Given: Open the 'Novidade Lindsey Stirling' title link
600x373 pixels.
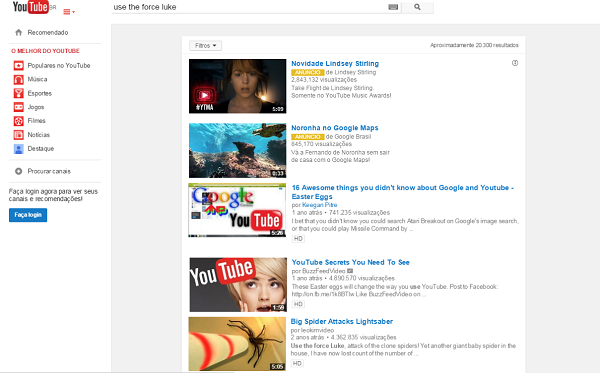Looking at the screenshot, I should (x=335, y=64).
